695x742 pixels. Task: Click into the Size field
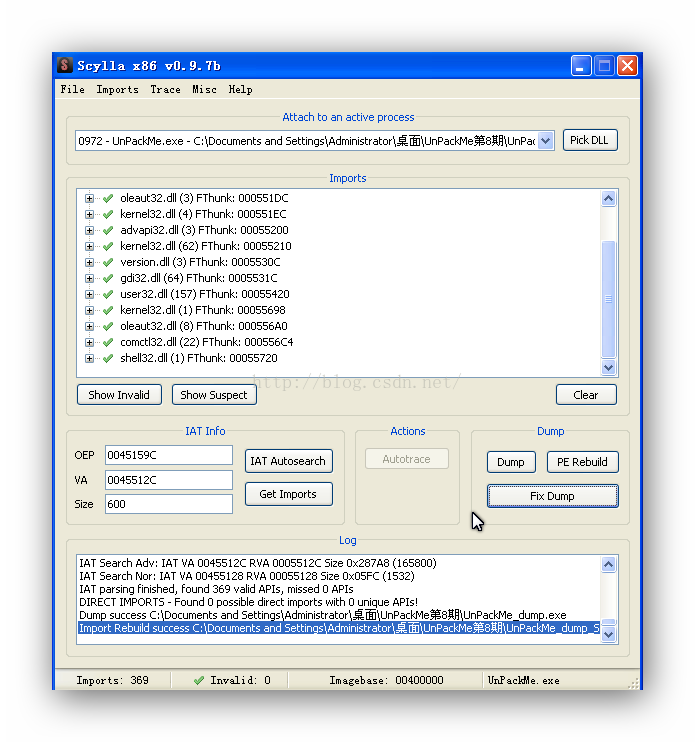tap(168, 504)
